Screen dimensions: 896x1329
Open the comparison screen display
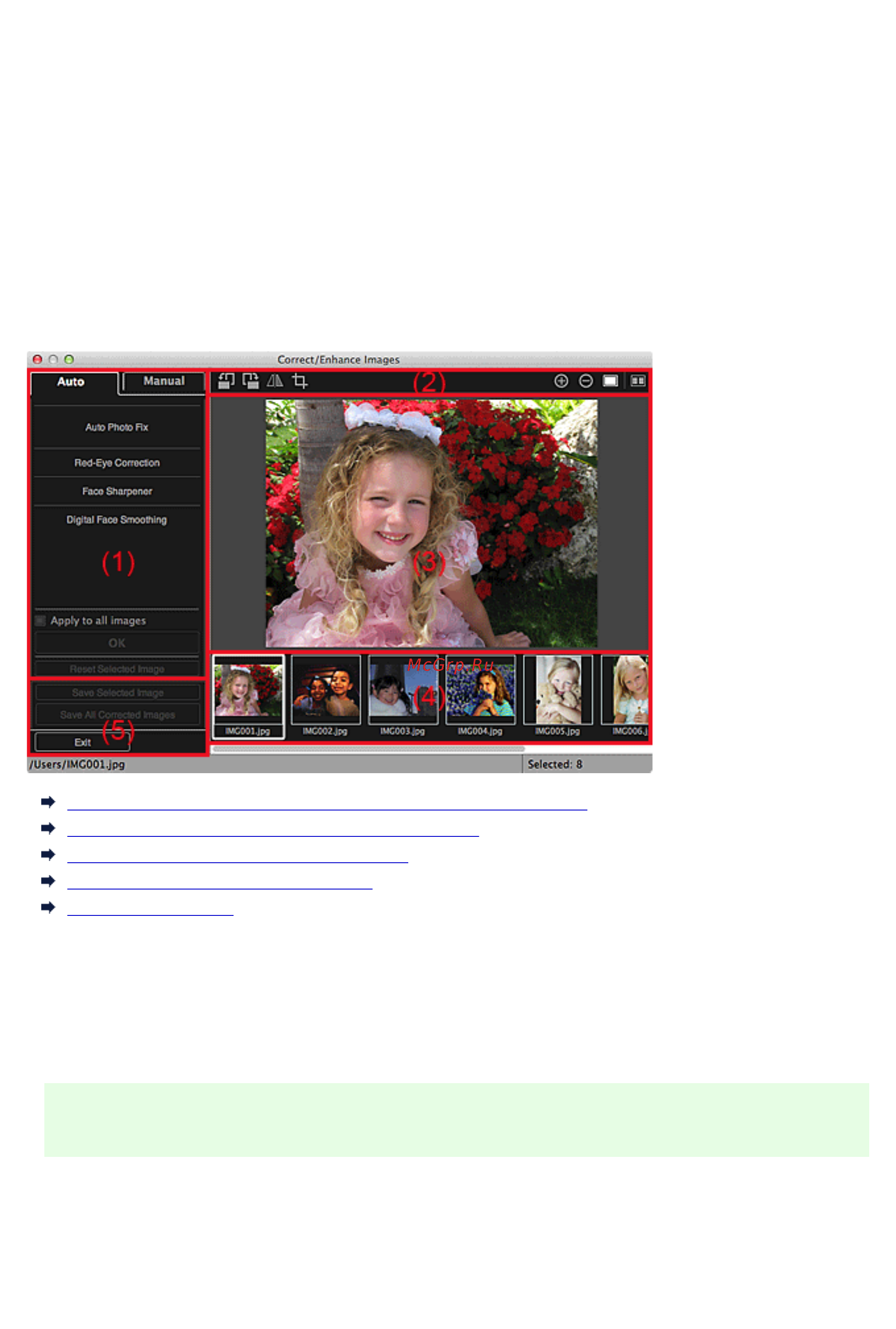pos(638,381)
